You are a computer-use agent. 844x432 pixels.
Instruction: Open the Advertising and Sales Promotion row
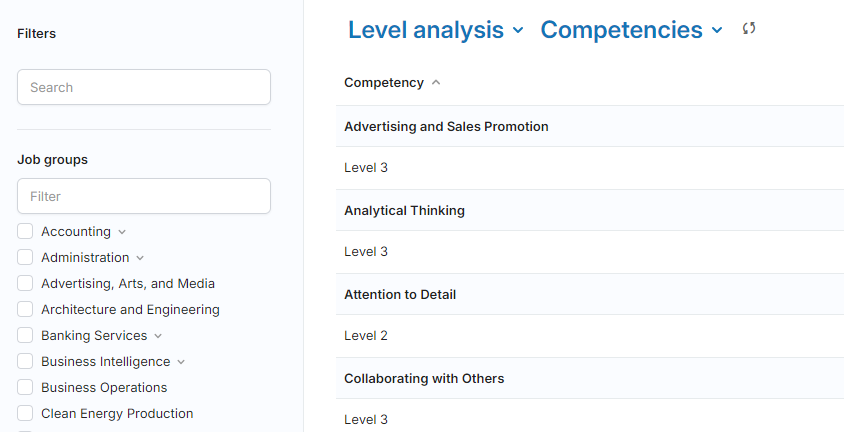[x=446, y=127]
